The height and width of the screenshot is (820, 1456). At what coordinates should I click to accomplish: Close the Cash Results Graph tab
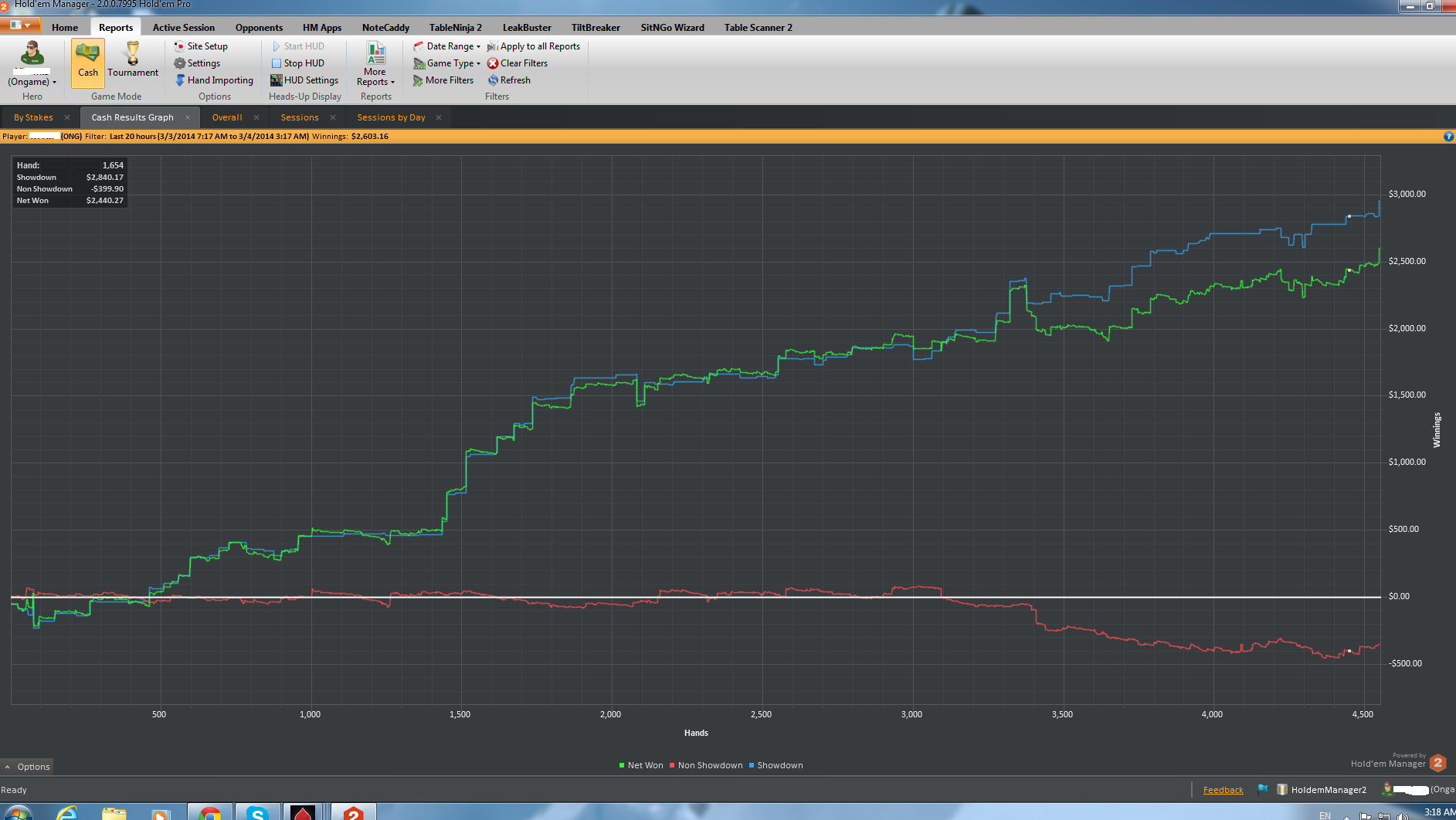click(188, 117)
